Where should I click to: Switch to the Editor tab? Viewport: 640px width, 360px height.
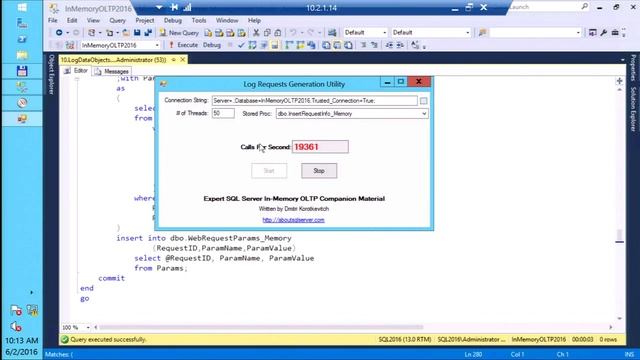tap(77, 71)
